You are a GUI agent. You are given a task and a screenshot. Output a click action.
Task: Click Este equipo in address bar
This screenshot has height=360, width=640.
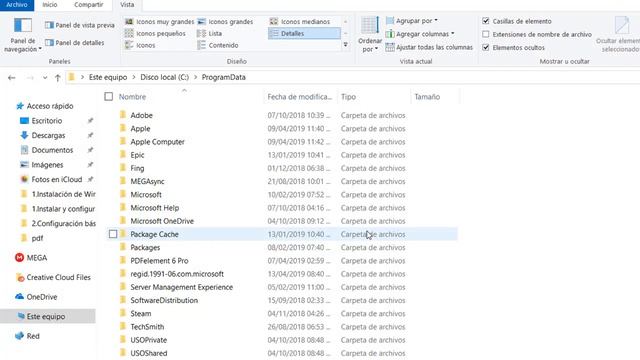tap(108, 77)
